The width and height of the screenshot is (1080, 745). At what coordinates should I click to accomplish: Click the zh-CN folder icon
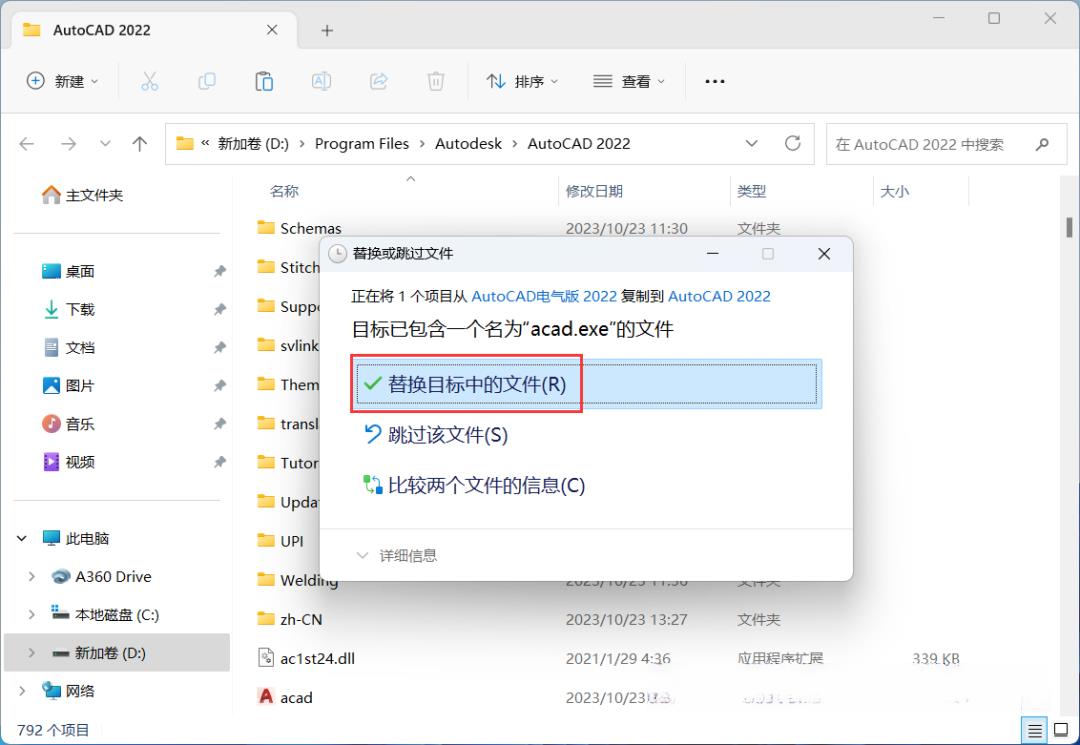(x=266, y=619)
